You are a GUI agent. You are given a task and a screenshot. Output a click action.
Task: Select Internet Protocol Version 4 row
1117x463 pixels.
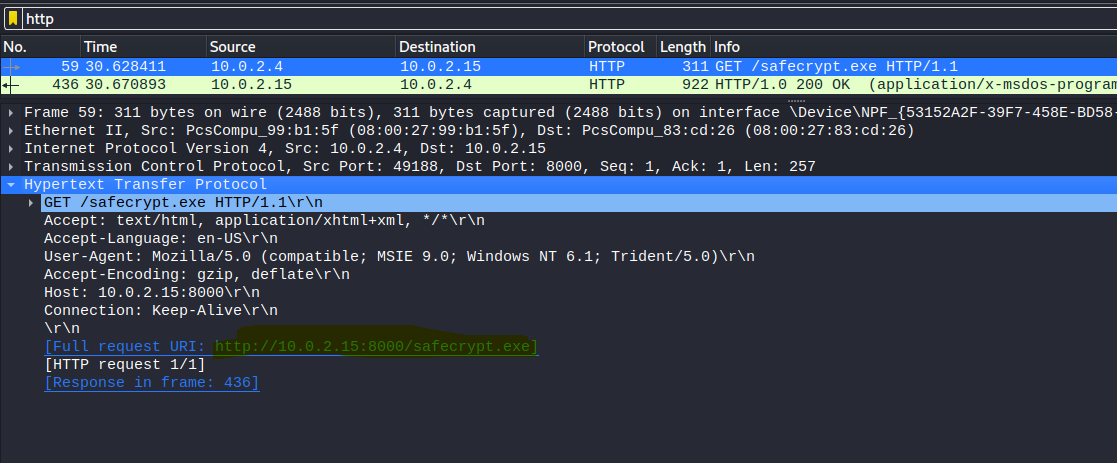[558, 149]
